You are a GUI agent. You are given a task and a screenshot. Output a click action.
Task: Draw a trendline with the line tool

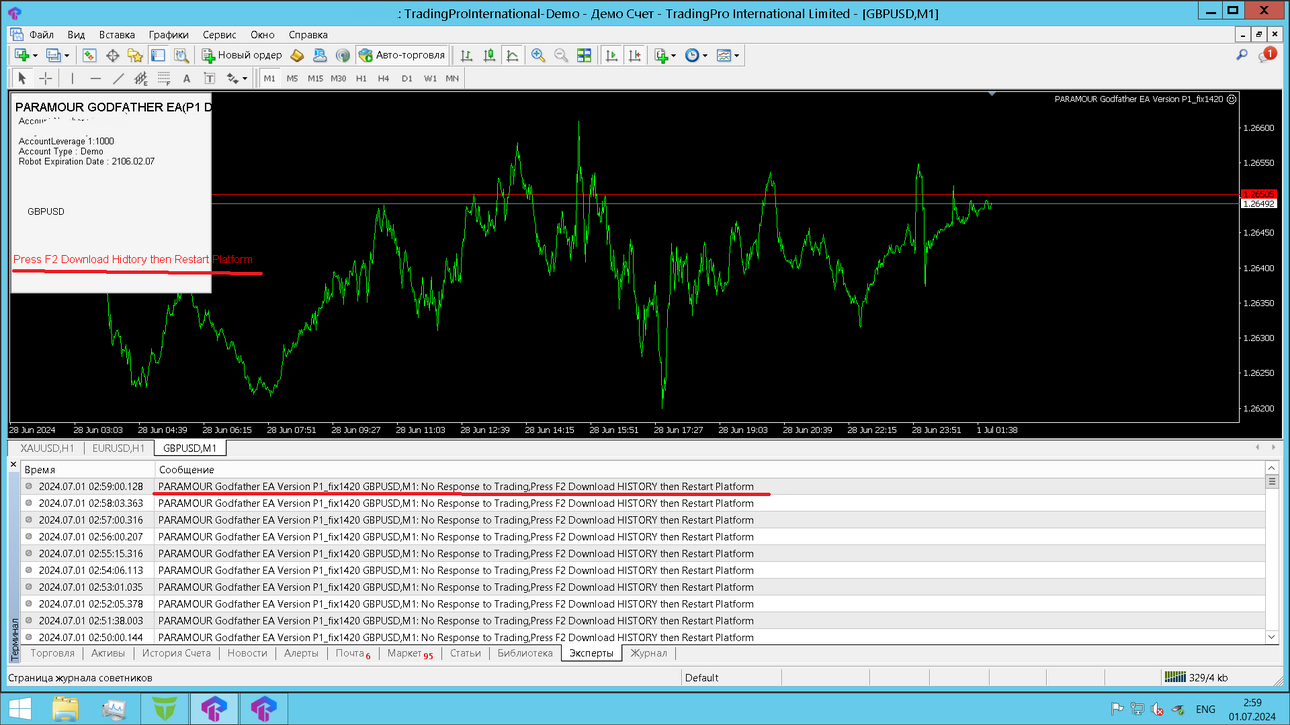118,78
